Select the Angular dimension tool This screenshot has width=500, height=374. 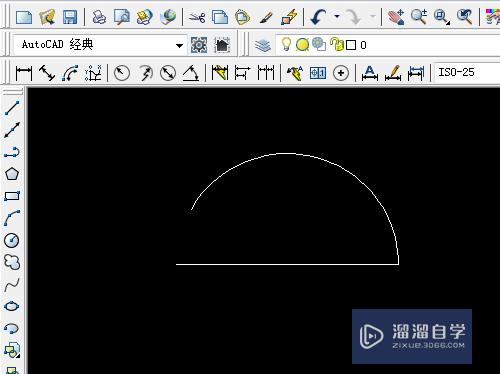click(x=191, y=73)
